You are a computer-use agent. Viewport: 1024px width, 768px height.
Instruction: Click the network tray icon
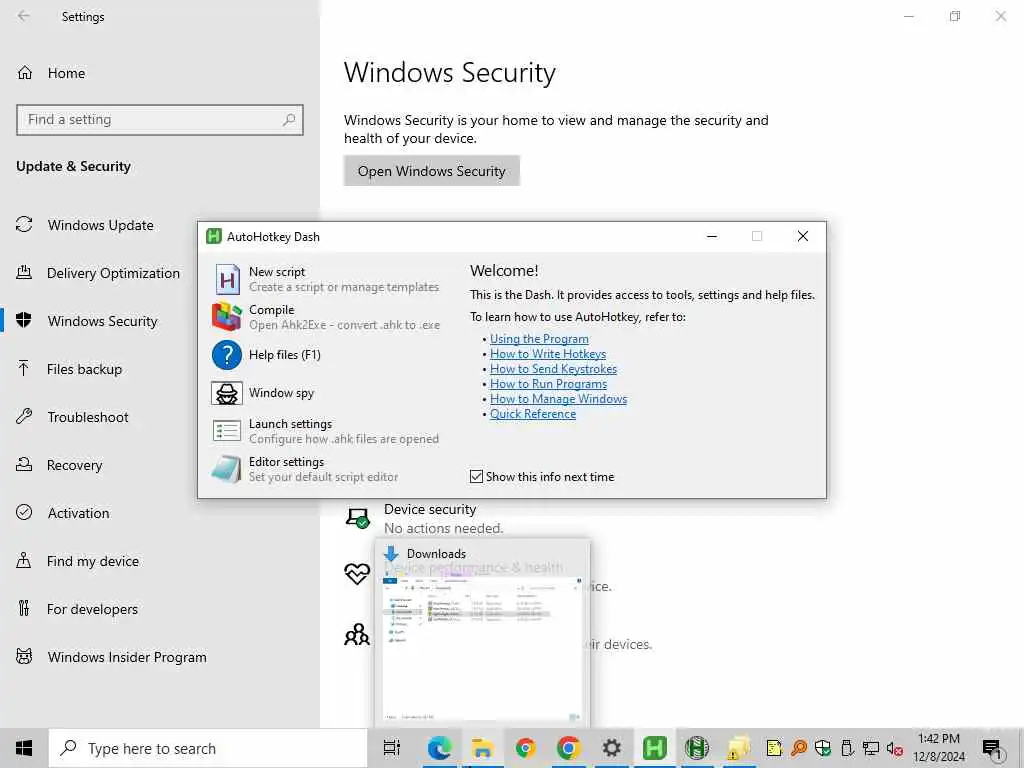pos(871,748)
